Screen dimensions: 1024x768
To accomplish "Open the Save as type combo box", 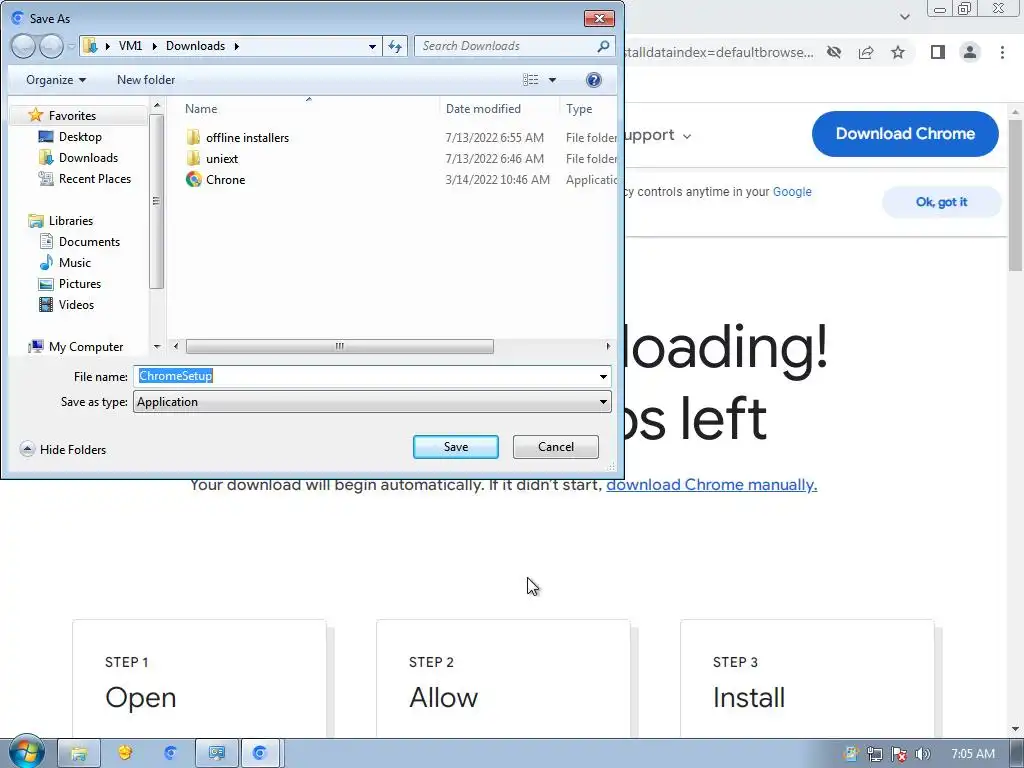I will point(372,402).
